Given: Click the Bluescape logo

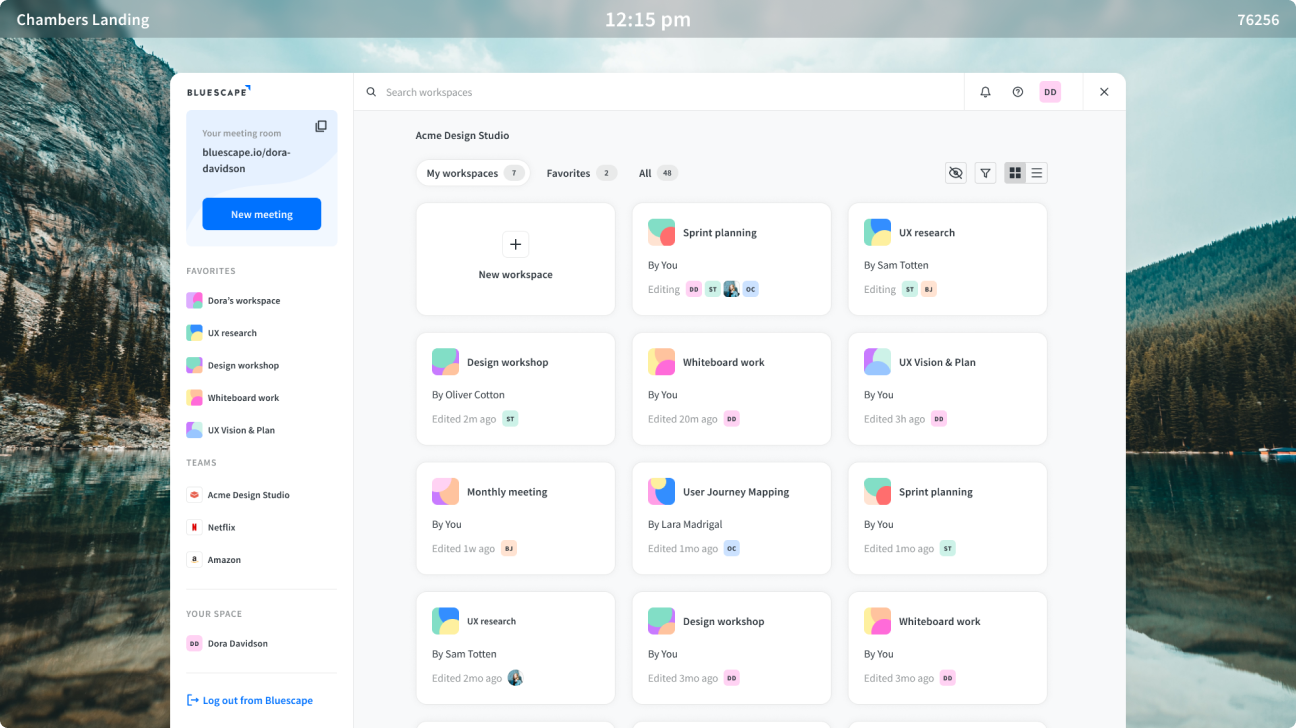Looking at the screenshot, I should click(x=218, y=90).
